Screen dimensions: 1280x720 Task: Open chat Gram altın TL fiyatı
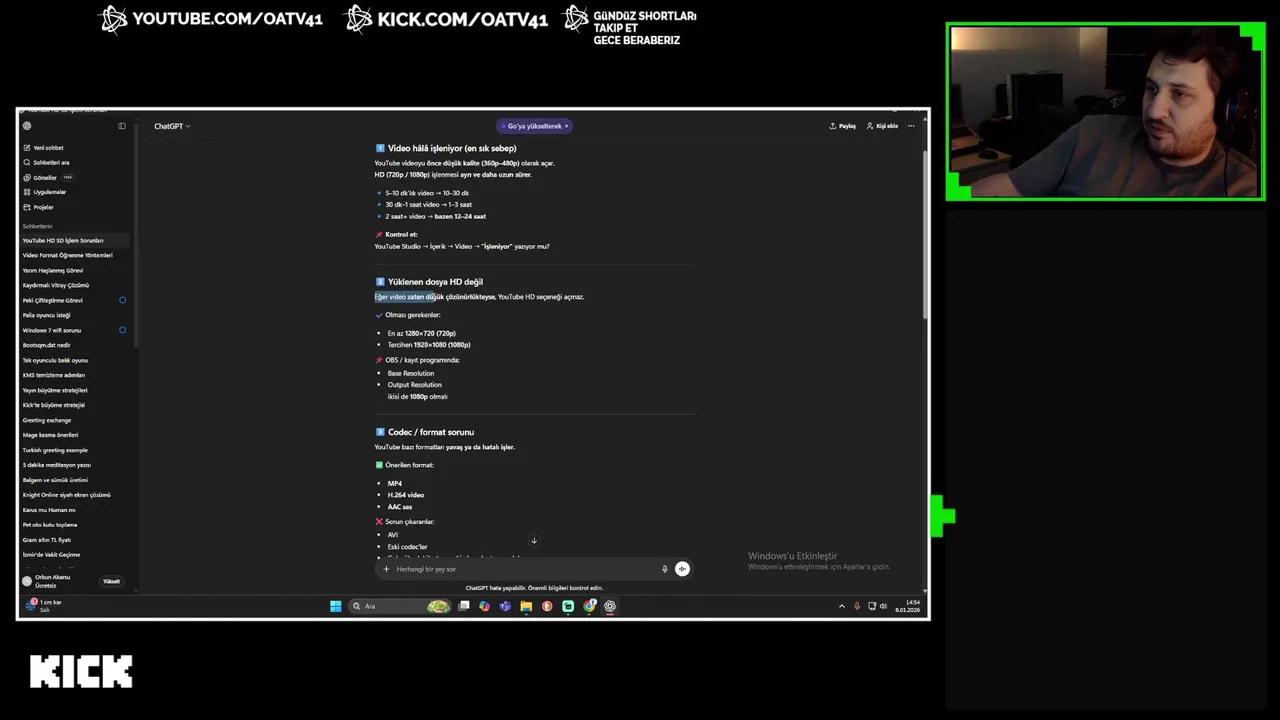(47, 540)
